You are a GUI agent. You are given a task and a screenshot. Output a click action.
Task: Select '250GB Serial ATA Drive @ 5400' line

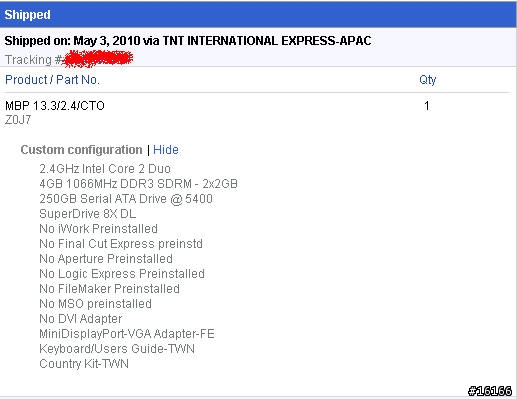(126, 199)
